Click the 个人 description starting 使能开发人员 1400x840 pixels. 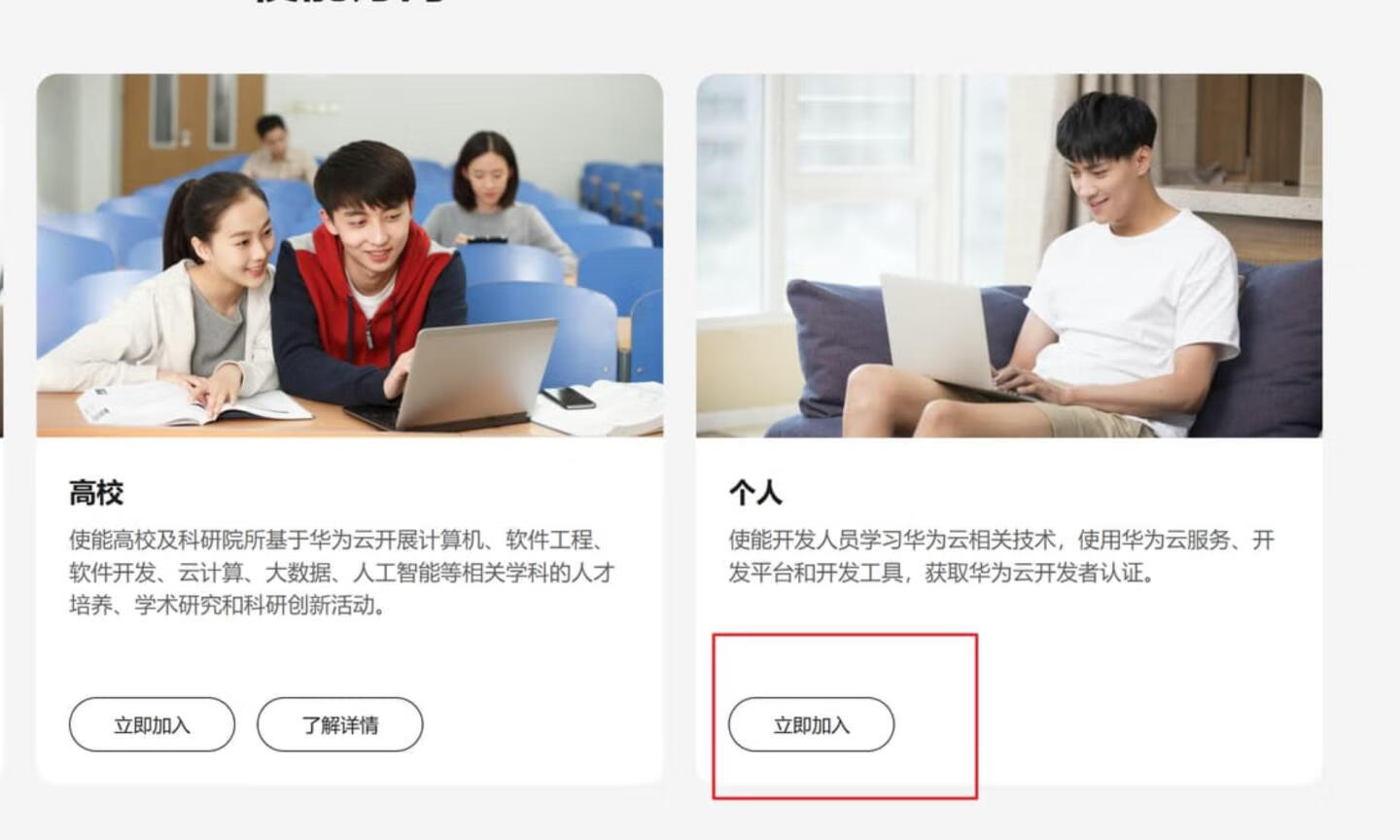(1001, 556)
